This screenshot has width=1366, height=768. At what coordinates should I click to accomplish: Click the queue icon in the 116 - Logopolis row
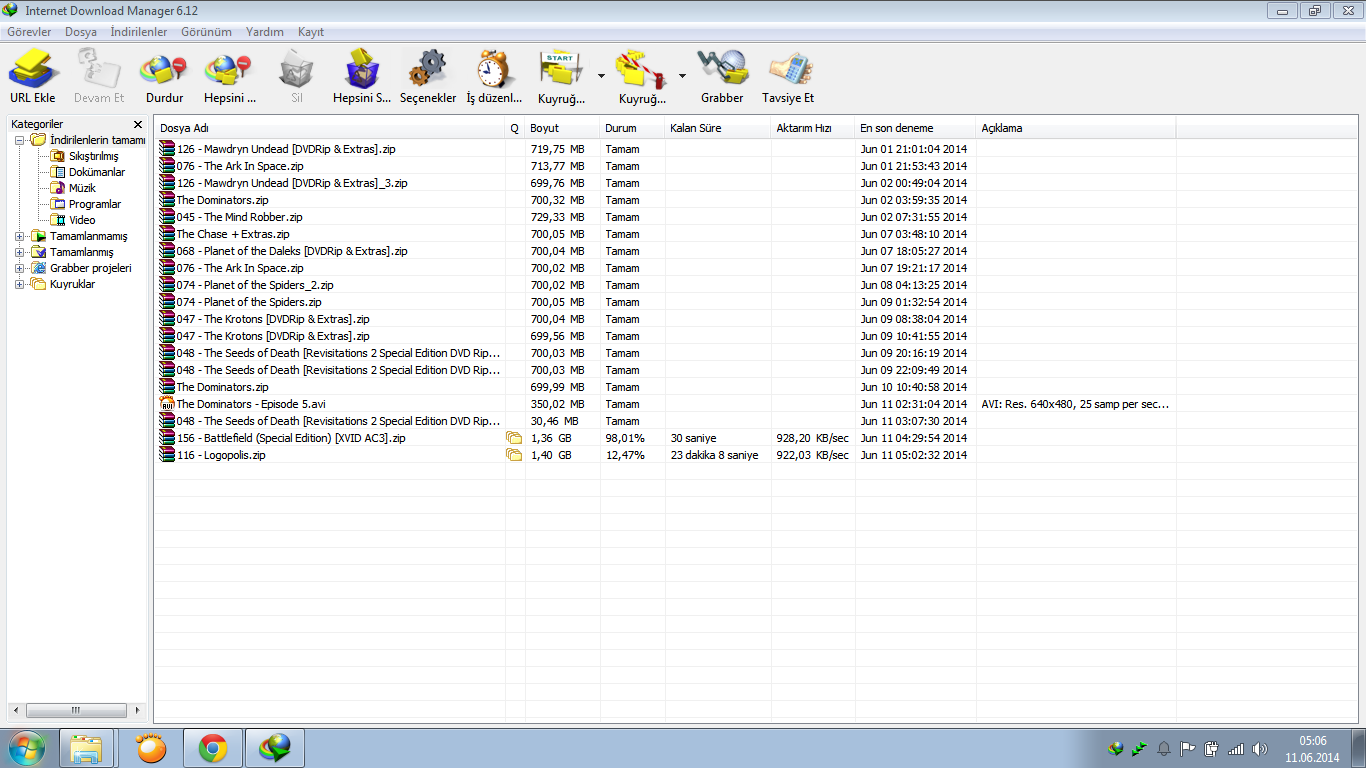click(x=514, y=455)
